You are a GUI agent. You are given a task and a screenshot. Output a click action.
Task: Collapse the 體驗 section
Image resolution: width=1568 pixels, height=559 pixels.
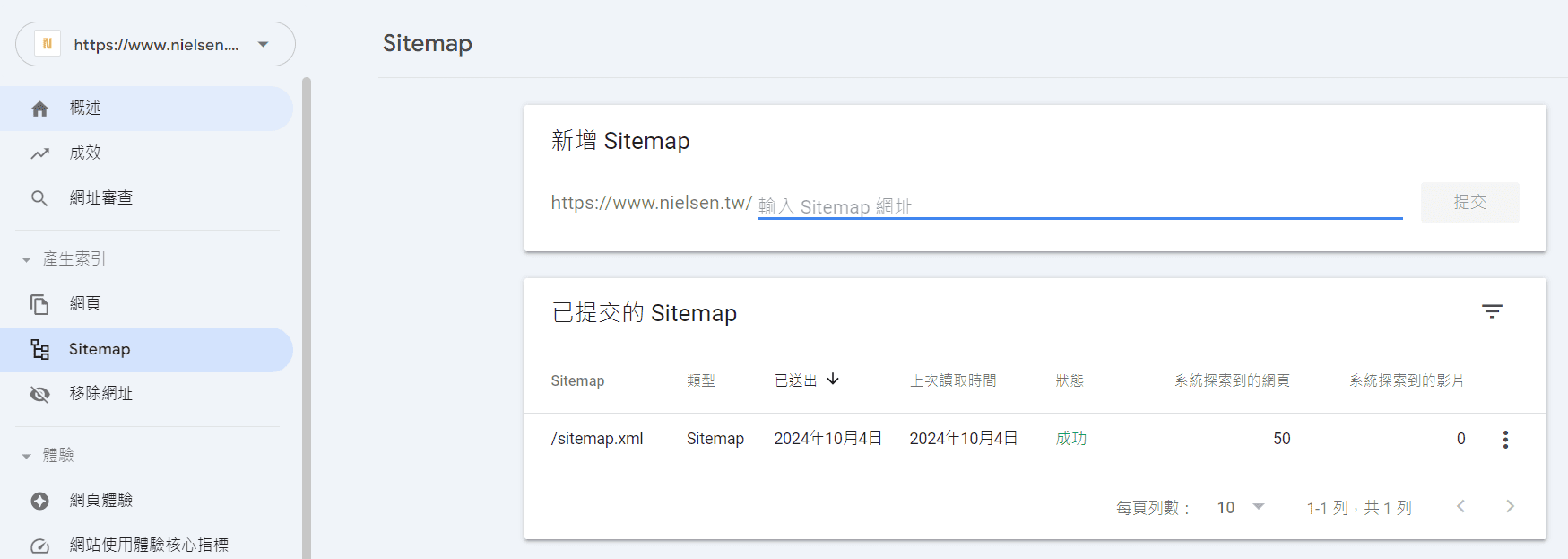(x=27, y=456)
